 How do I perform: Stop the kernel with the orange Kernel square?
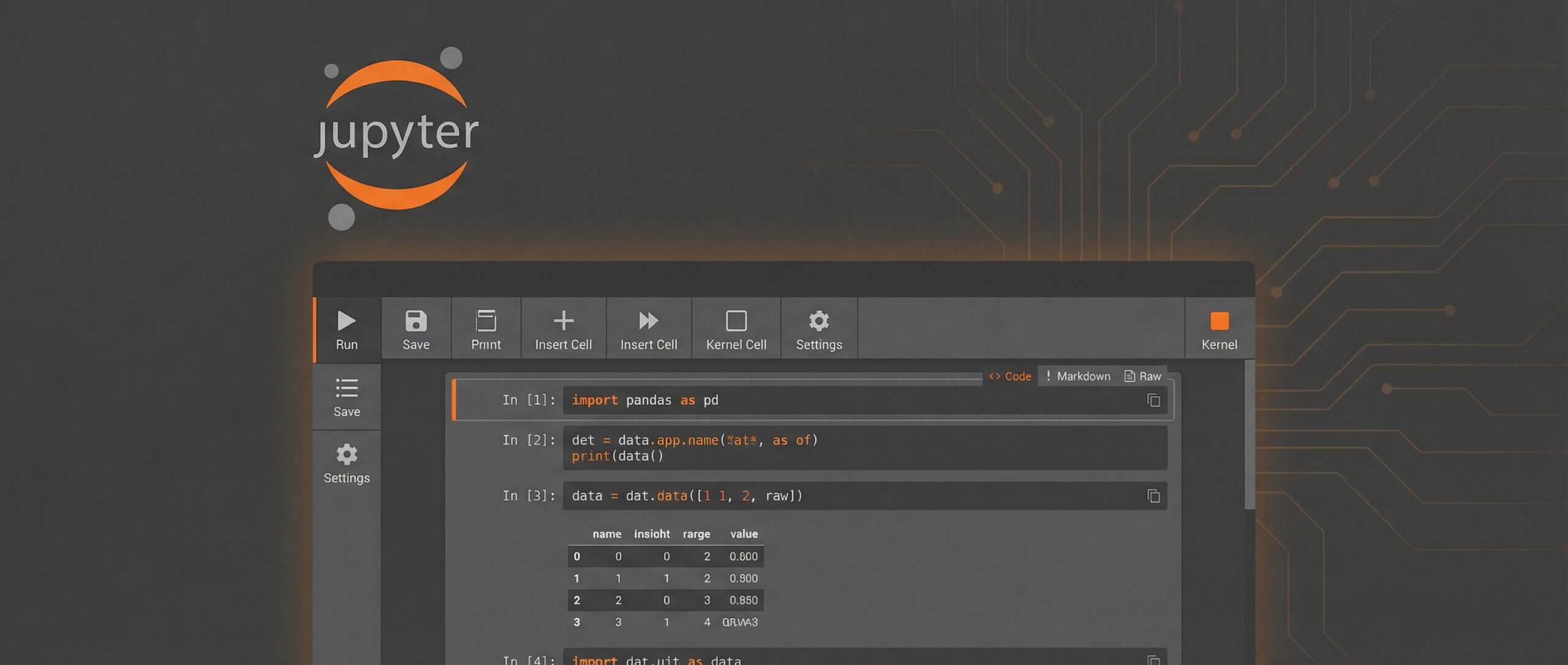coord(1218,328)
